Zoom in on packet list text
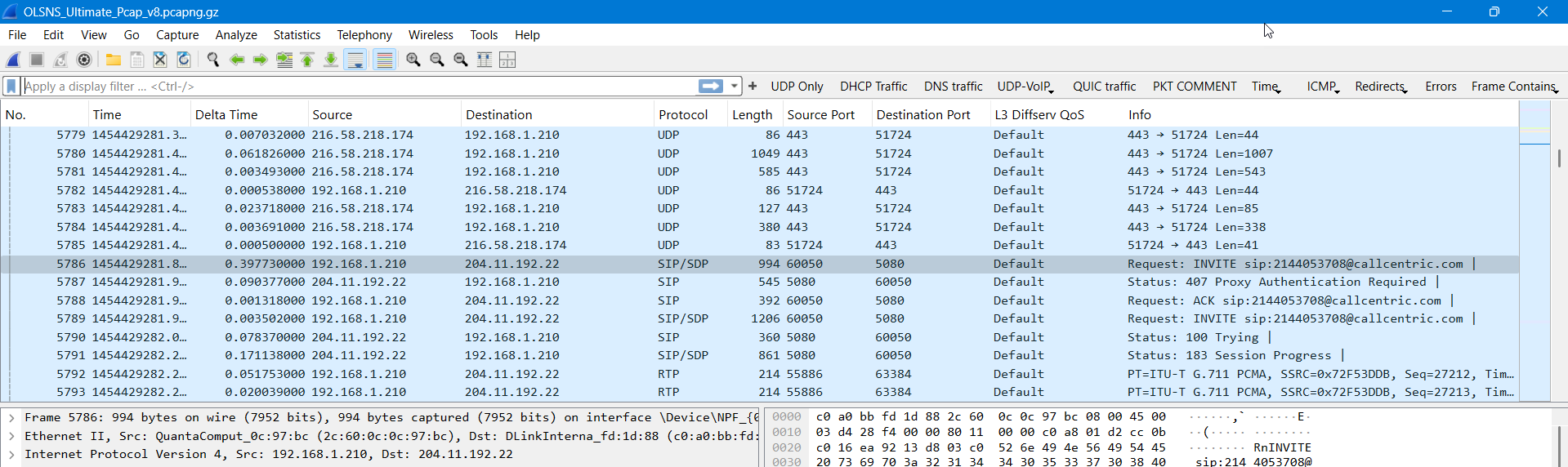1568x467 pixels. 413,60
